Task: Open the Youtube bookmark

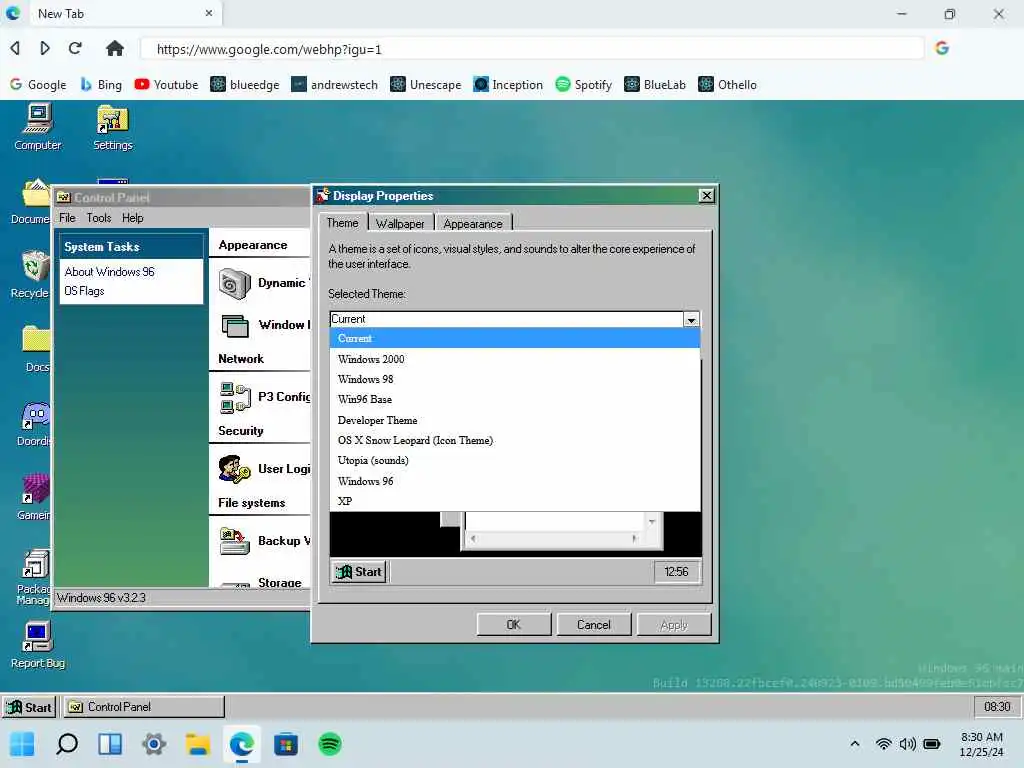Action: [x=166, y=84]
